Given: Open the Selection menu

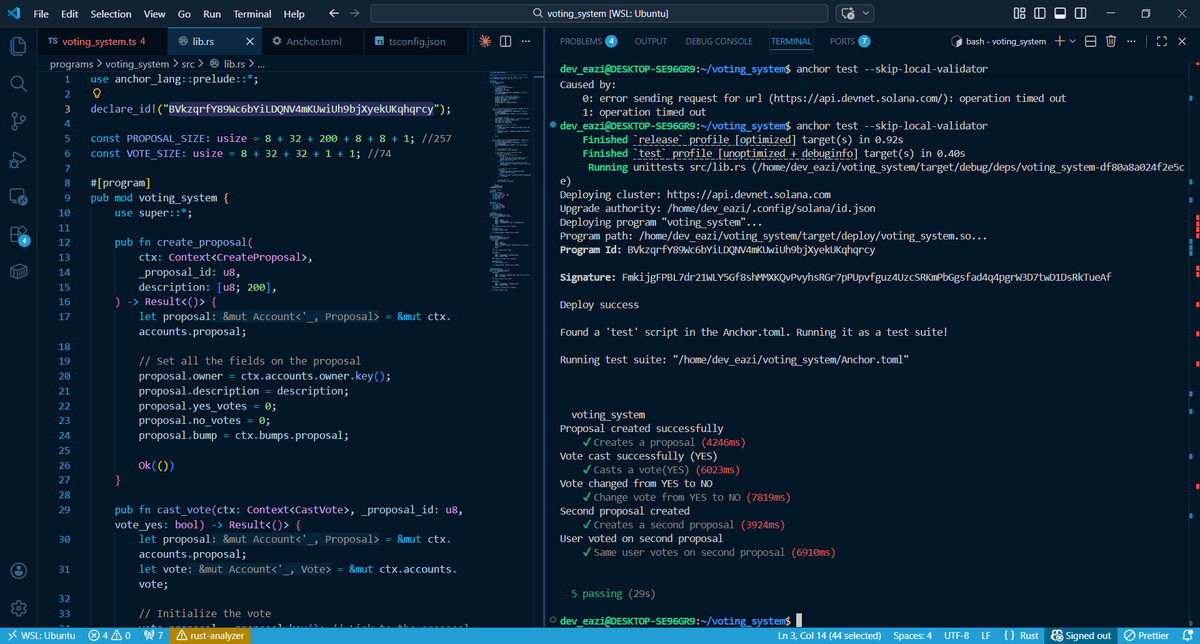Looking at the screenshot, I should [111, 14].
